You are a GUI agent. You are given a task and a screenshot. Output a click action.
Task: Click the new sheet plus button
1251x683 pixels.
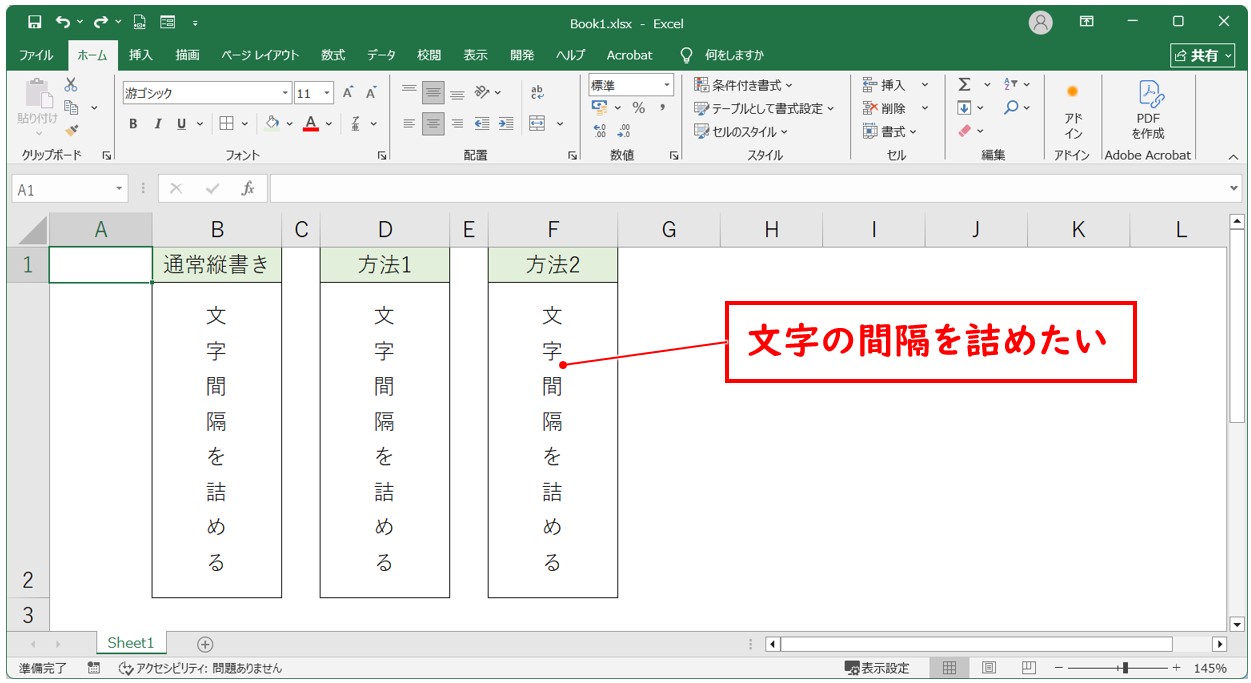pyautogui.click(x=205, y=644)
